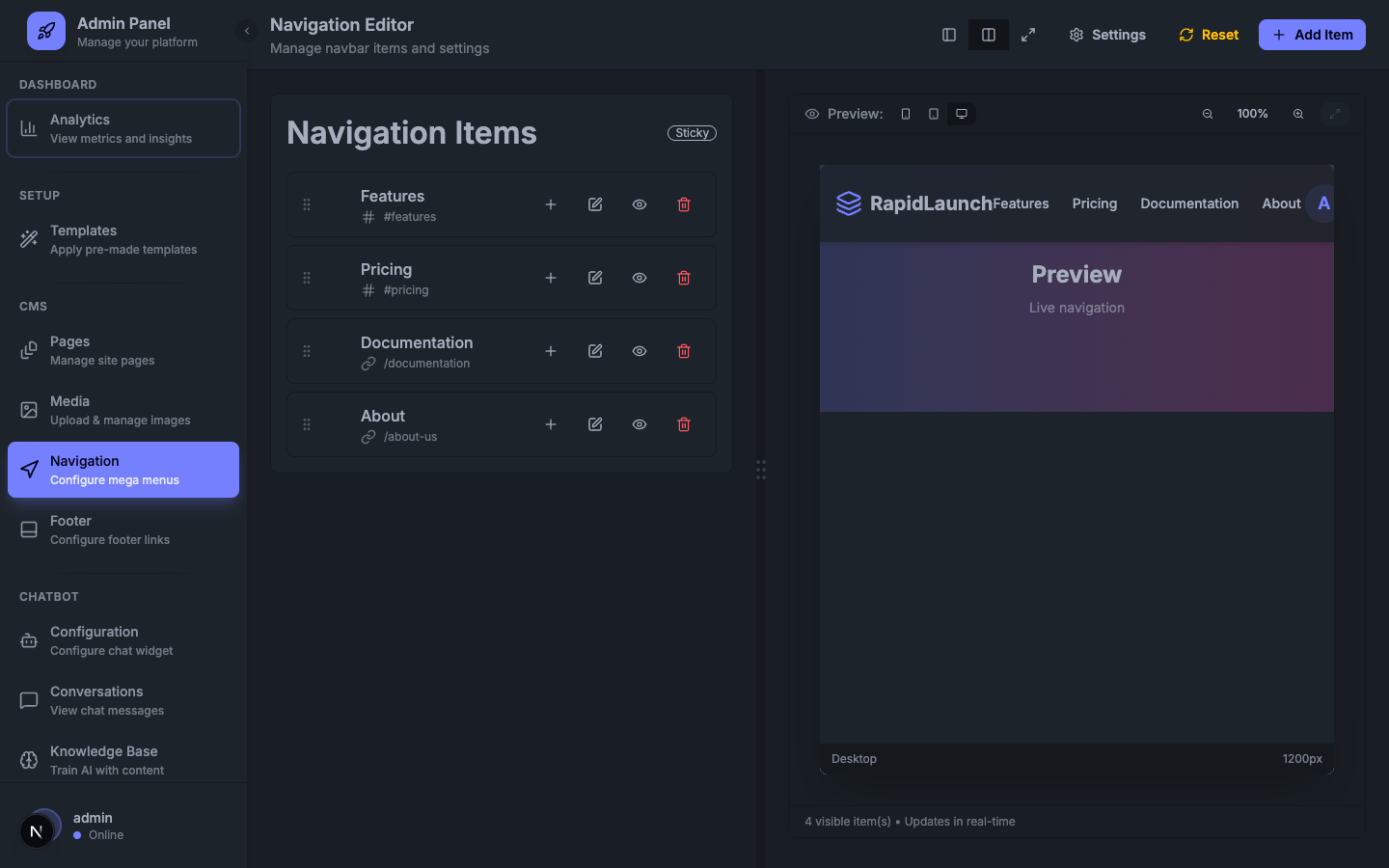Select desktop preview device
Image resolution: width=1389 pixels, height=868 pixels.
point(962,114)
